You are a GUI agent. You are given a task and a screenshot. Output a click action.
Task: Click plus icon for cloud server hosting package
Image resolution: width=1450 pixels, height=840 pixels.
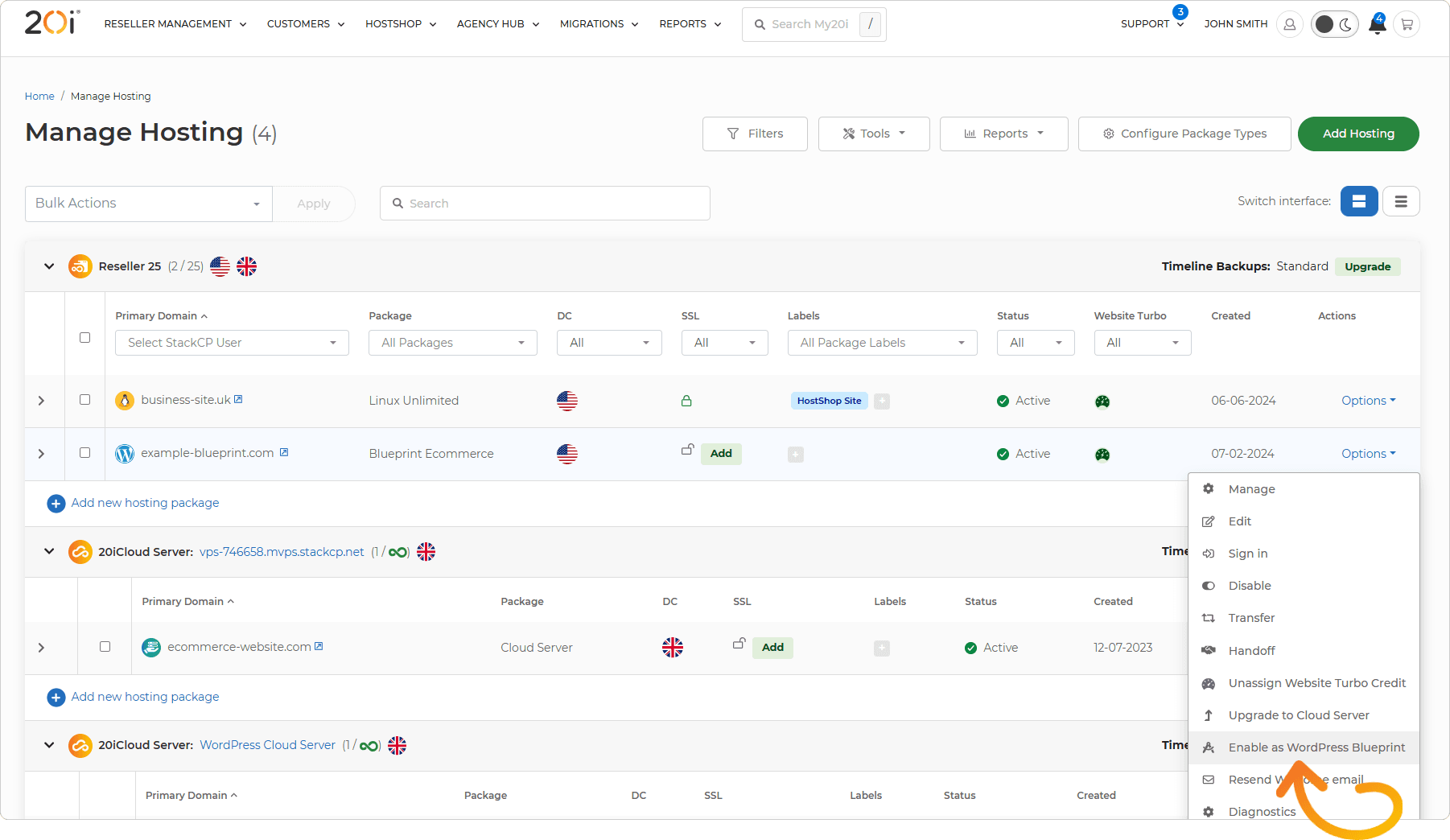[x=56, y=698]
